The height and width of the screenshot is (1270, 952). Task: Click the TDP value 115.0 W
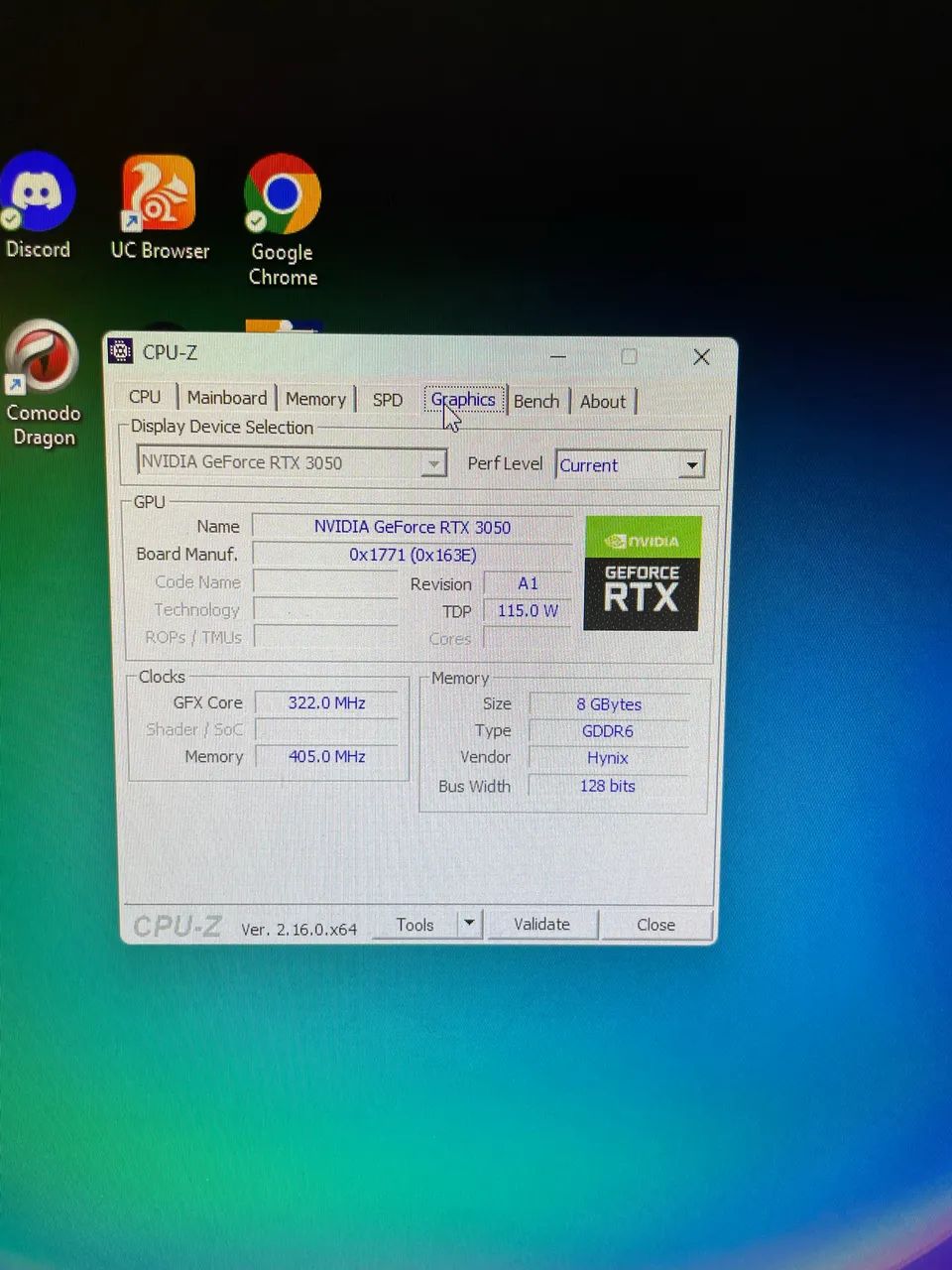[528, 610]
